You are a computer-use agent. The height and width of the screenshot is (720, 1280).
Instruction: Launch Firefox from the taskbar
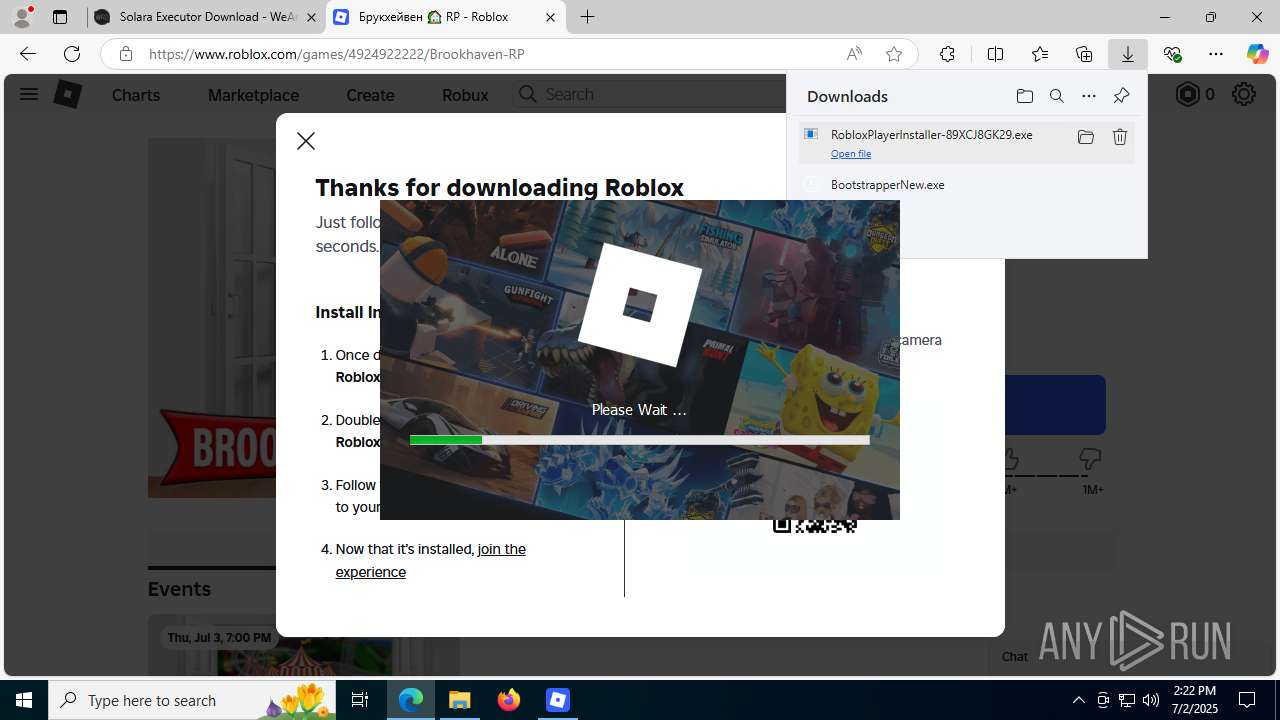[509, 700]
